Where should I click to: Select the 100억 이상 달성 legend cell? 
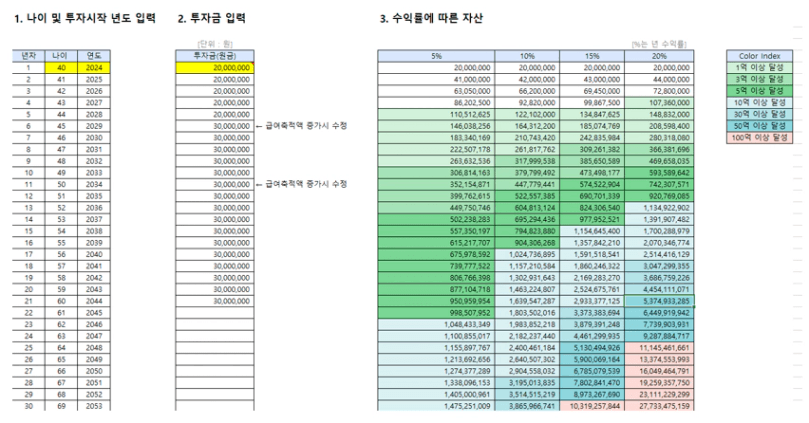click(759, 138)
